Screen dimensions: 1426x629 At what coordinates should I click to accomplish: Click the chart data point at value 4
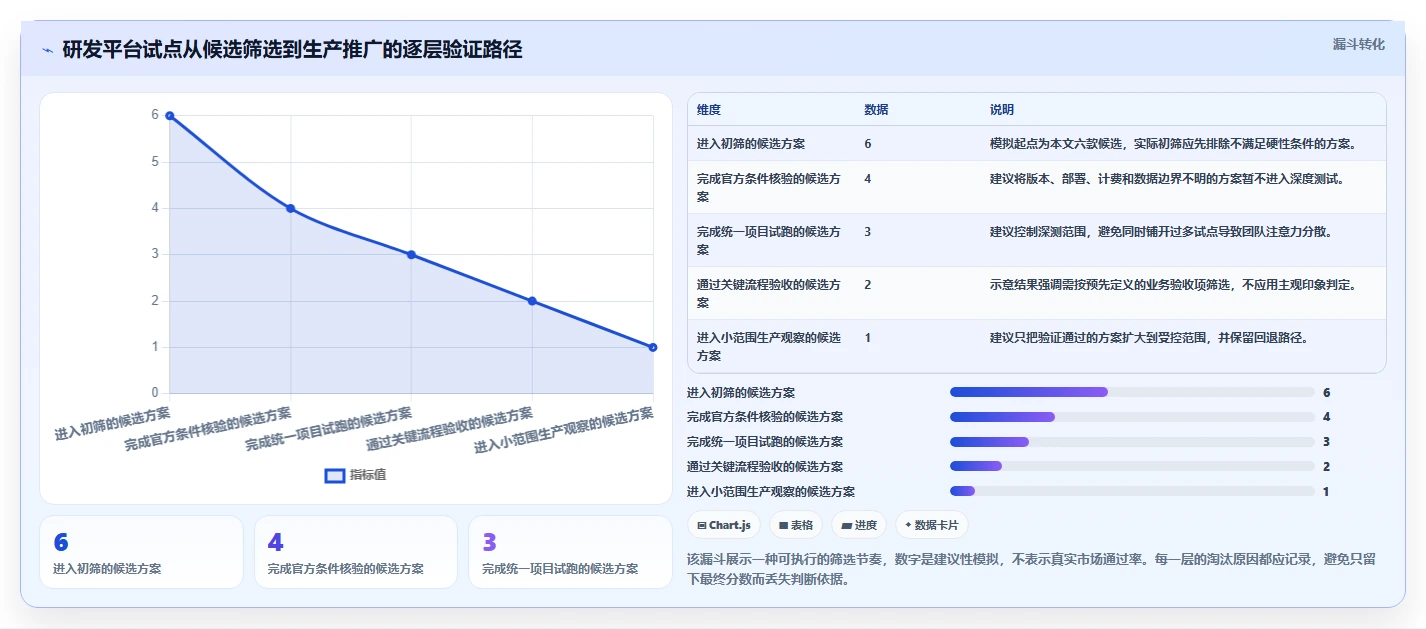click(x=291, y=208)
